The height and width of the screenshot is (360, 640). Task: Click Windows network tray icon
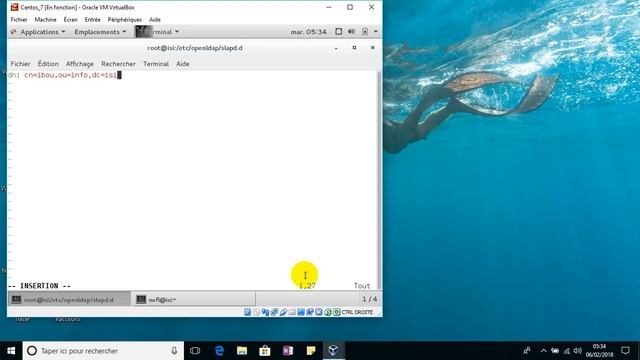[567, 351]
